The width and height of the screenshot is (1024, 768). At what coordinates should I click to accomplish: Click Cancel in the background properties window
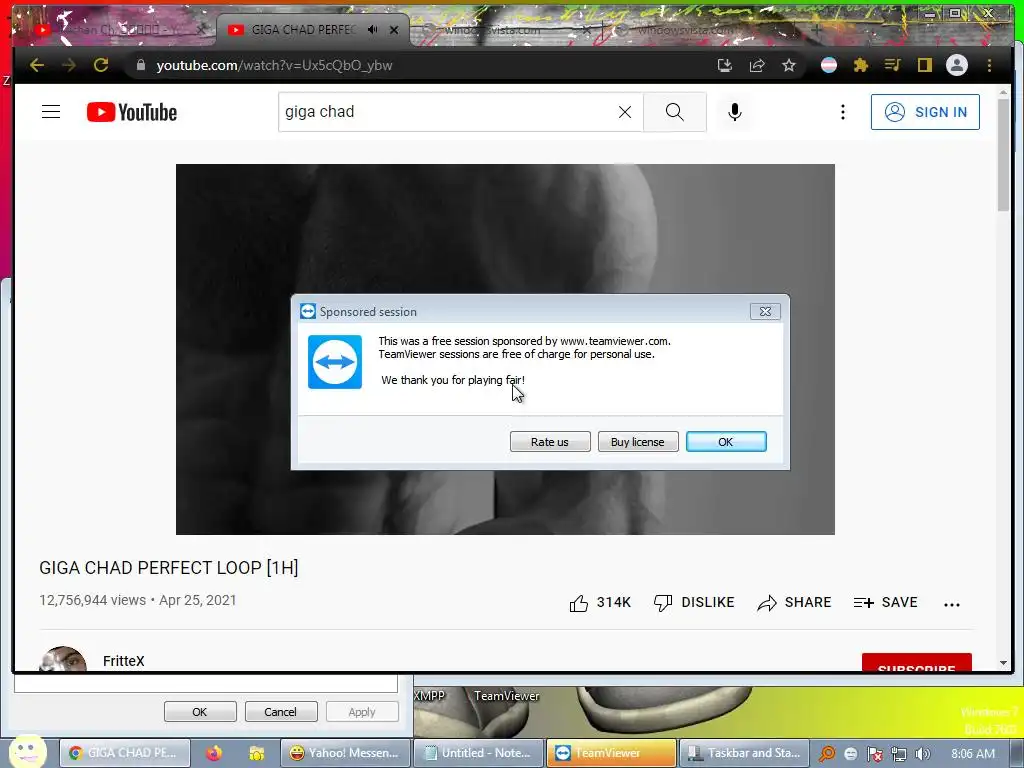(281, 712)
